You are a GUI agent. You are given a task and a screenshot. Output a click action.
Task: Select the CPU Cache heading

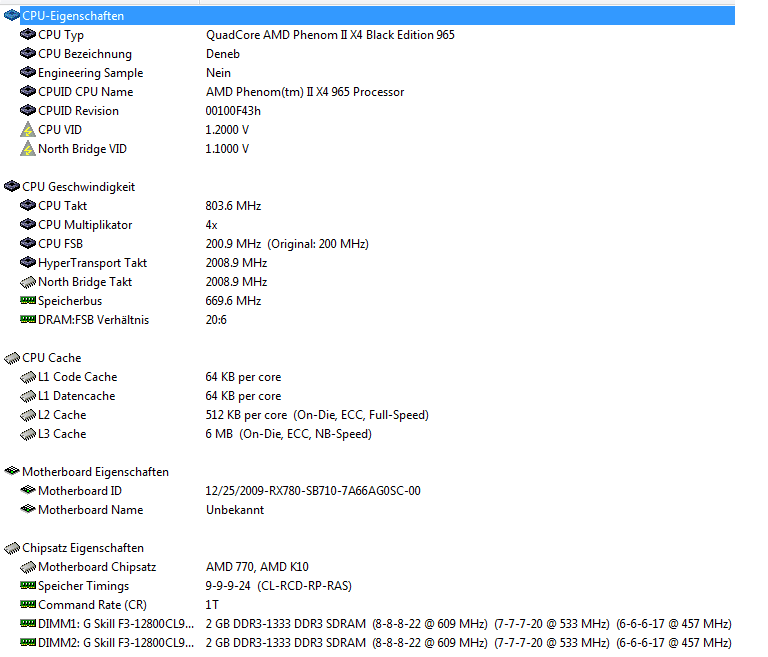[51, 358]
